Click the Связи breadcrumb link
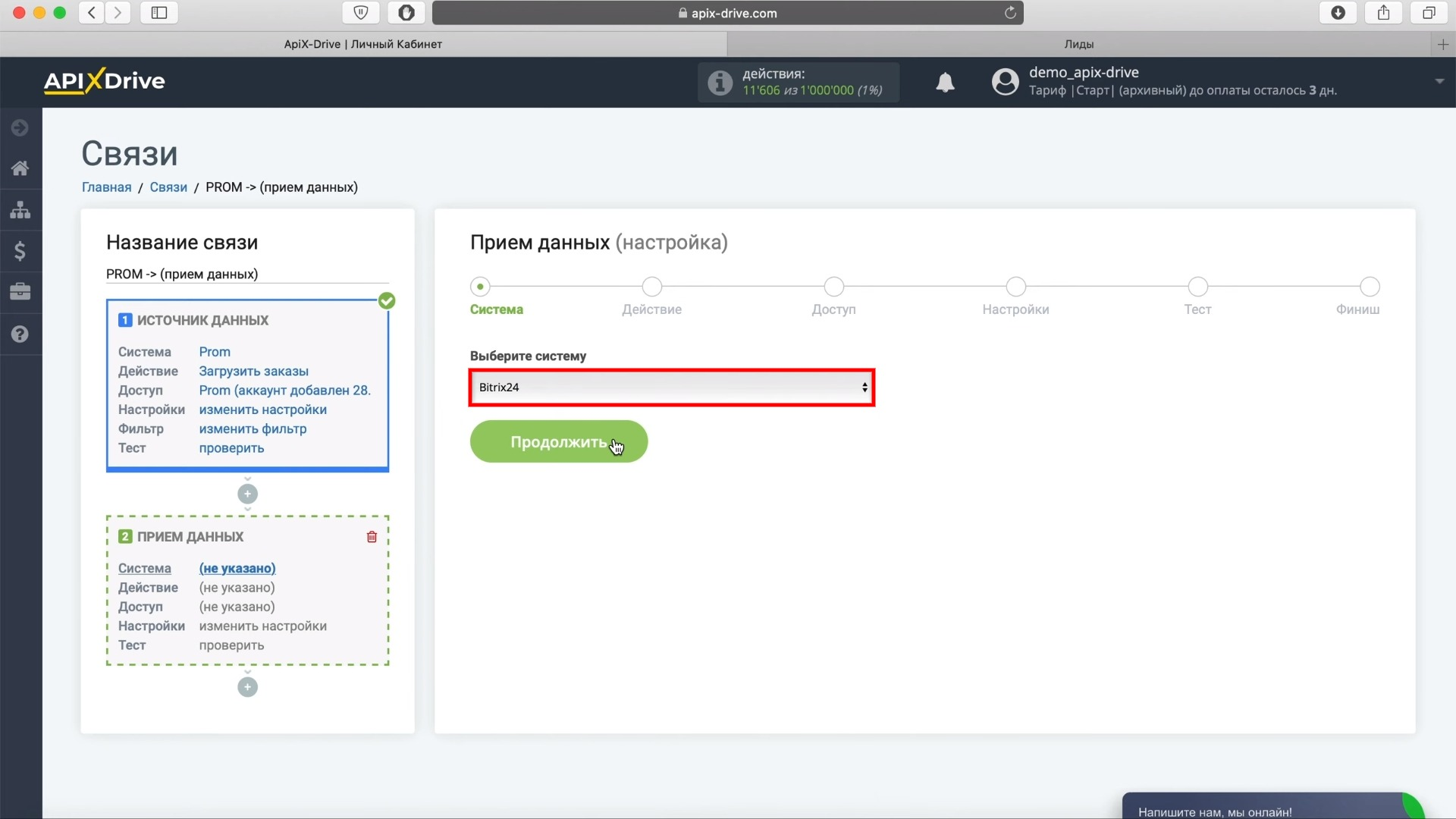1456x819 pixels. (168, 187)
